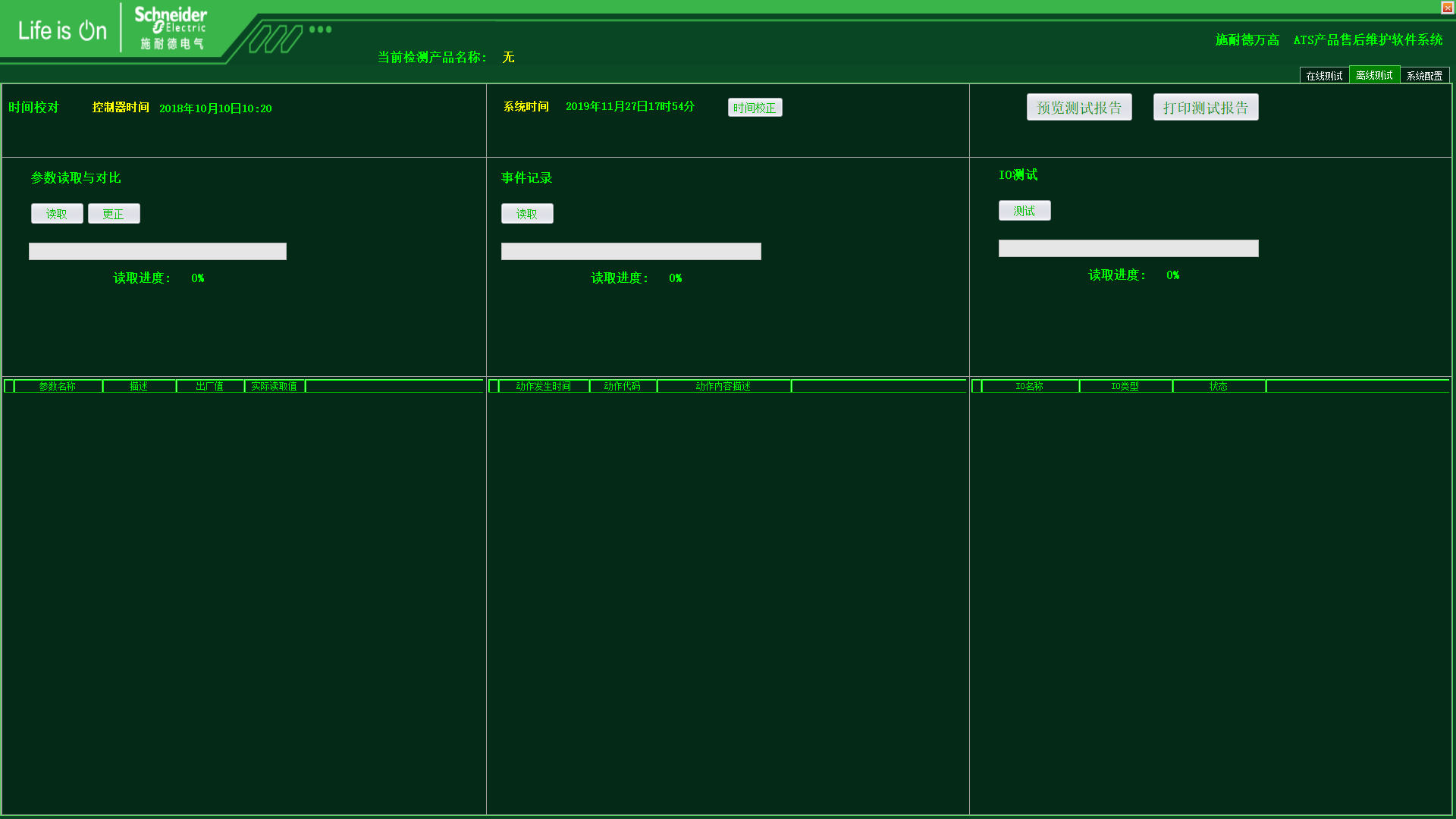Image resolution: width=1456 pixels, height=819 pixels.
Task: Click the Schneider Electric logo
Action: (171, 28)
